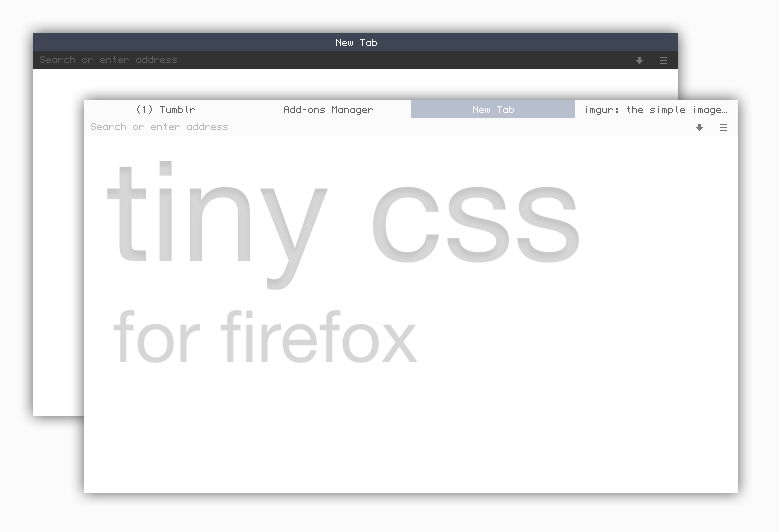Screen dimensions: 779x532
Task: Switch to the imgur: the simple image tab
Action: pyautogui.click(x=656, y=109)
